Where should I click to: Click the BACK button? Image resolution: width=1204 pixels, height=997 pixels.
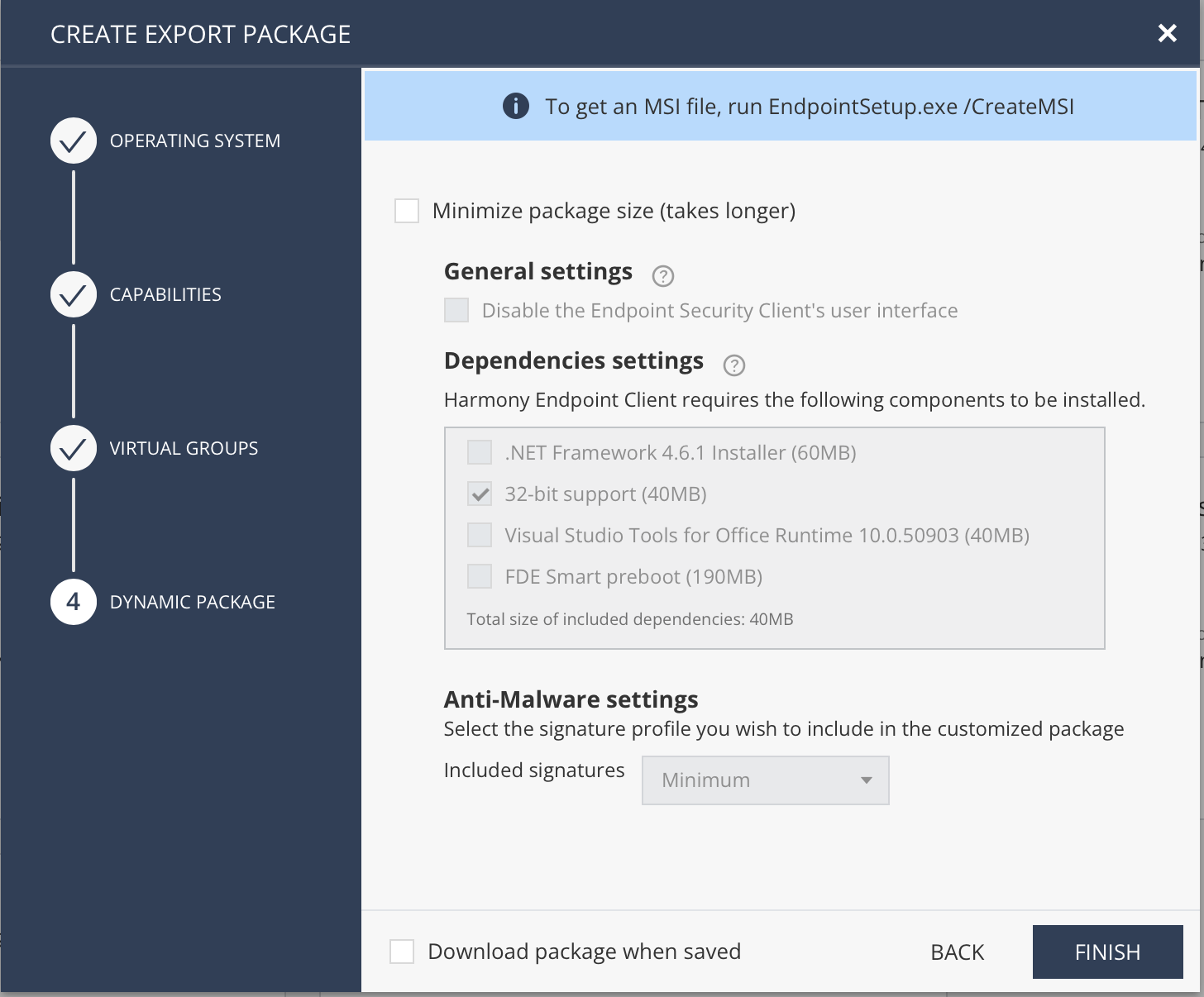pyautogui.click(x=958, y=952)
